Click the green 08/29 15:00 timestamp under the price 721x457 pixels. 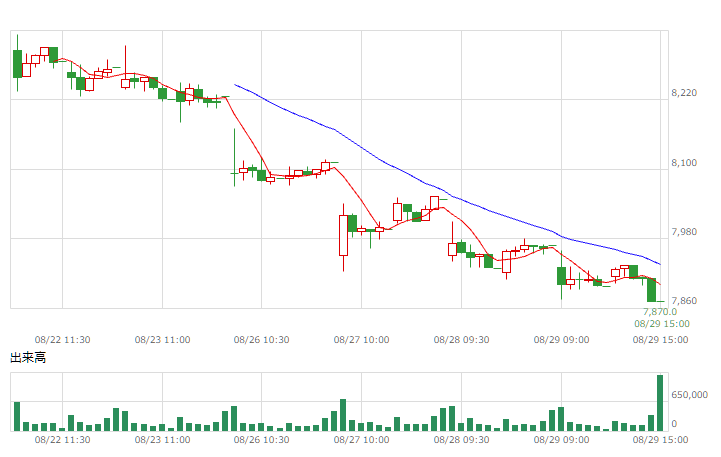(x=662, y=324)
